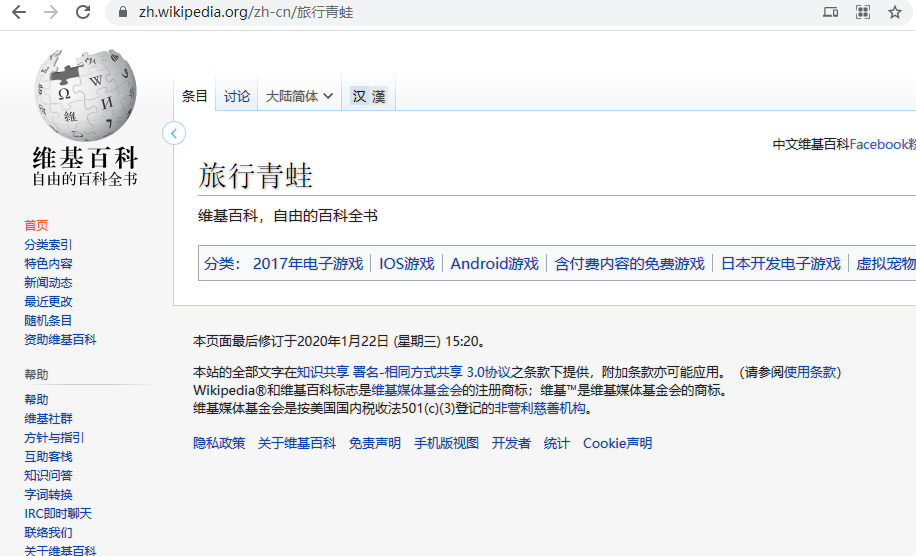Click the 维基媒体基金会 link
This screenshot has height=556, width=916.
pyautogui.click(x=417, y=390)
